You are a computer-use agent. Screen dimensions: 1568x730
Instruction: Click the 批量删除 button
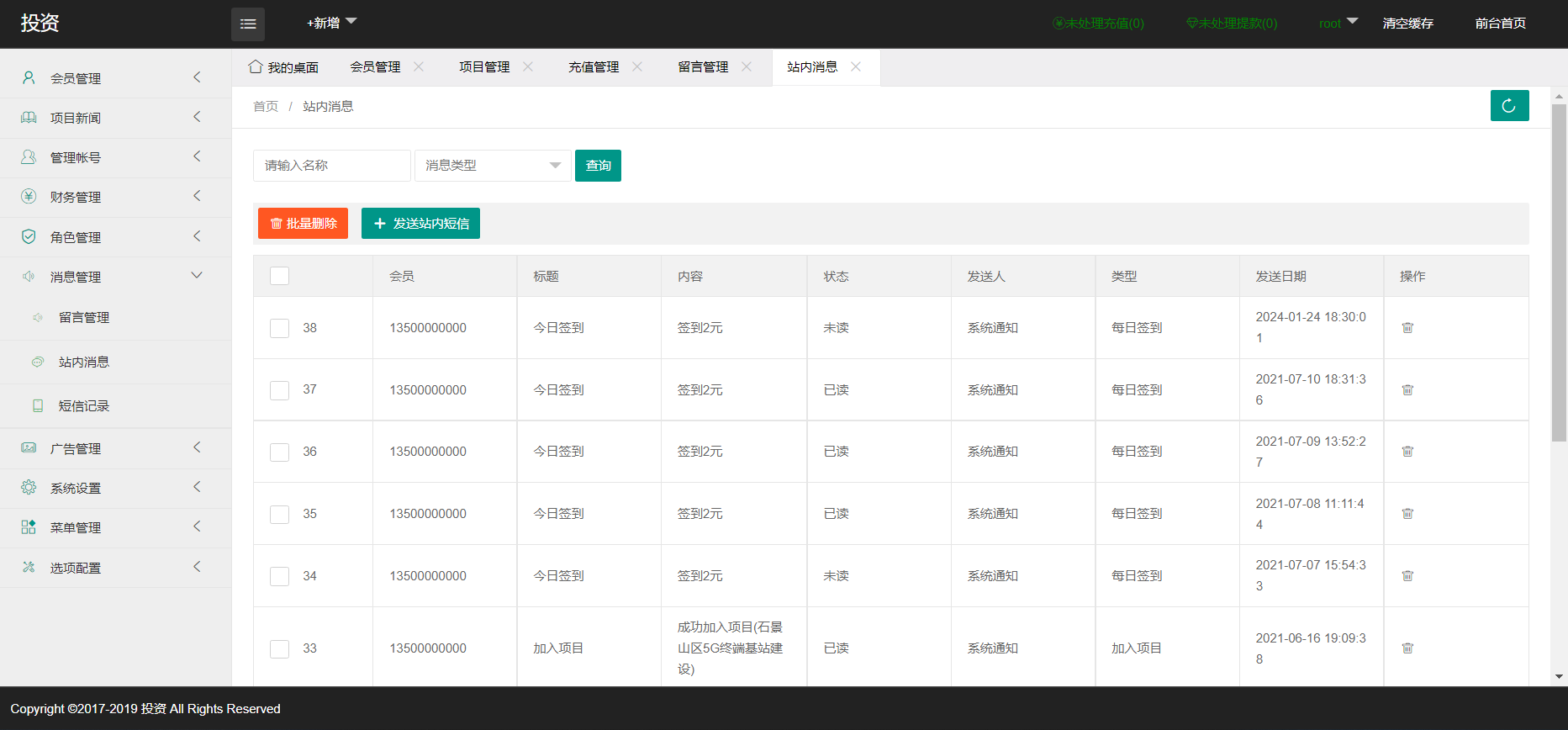303,223
